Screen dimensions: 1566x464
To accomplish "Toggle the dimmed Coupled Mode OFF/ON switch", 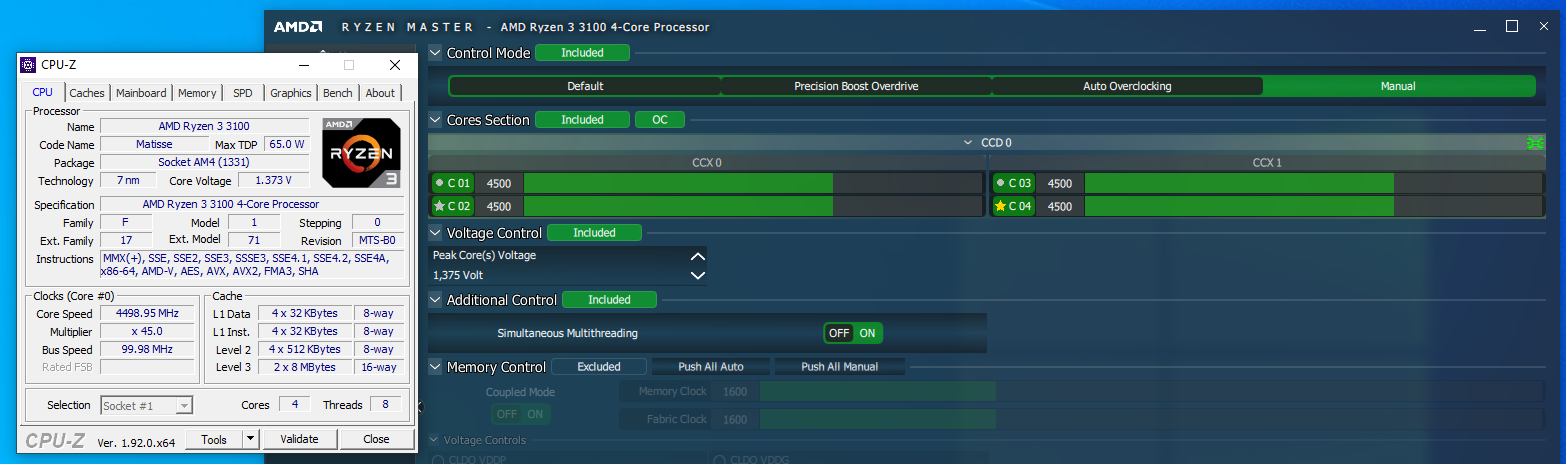I will click(520, 414).
